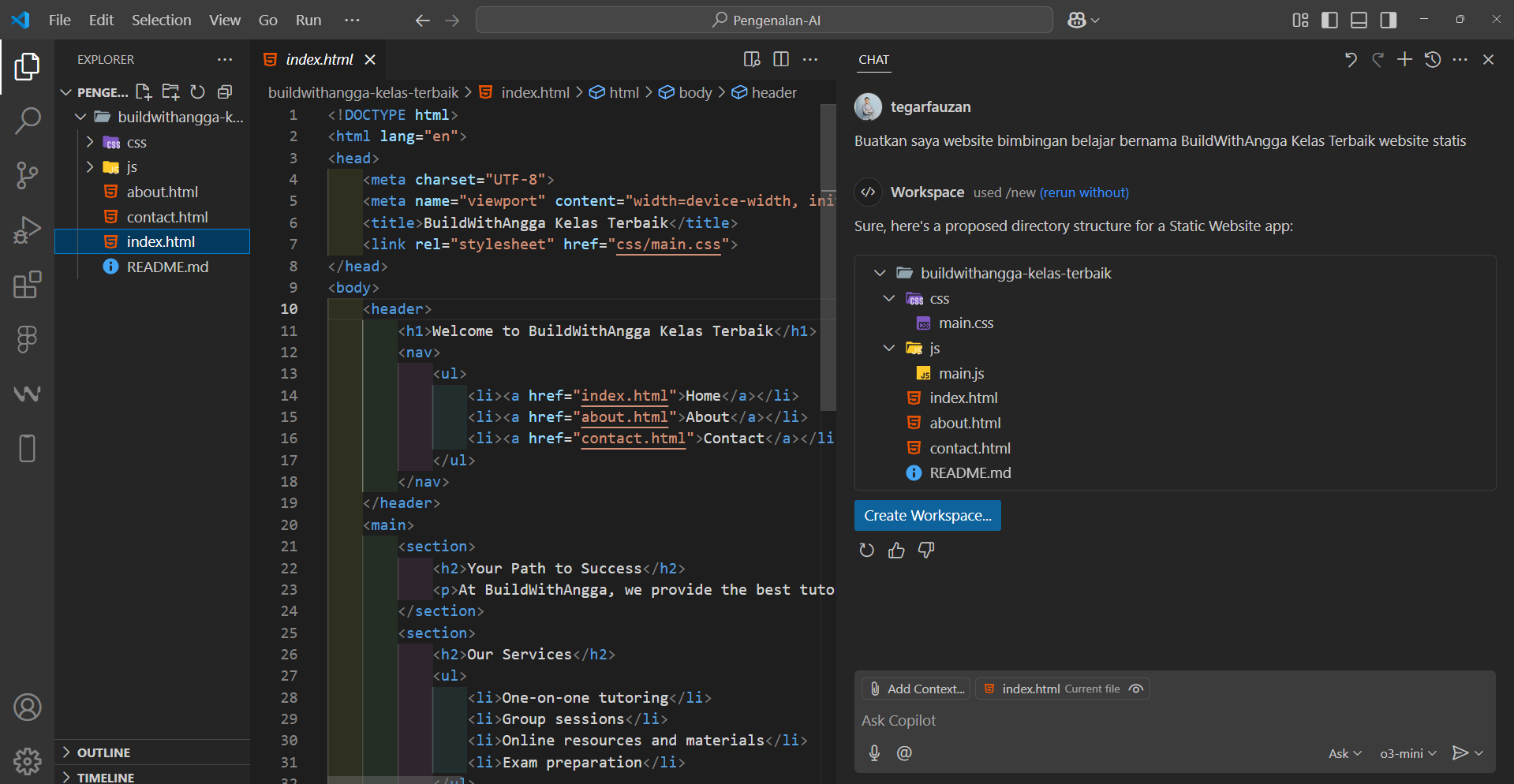The height and width of the screenshot is (784, 1514).
Task: Open the Run and Debug view
Action: coord(27,230)
